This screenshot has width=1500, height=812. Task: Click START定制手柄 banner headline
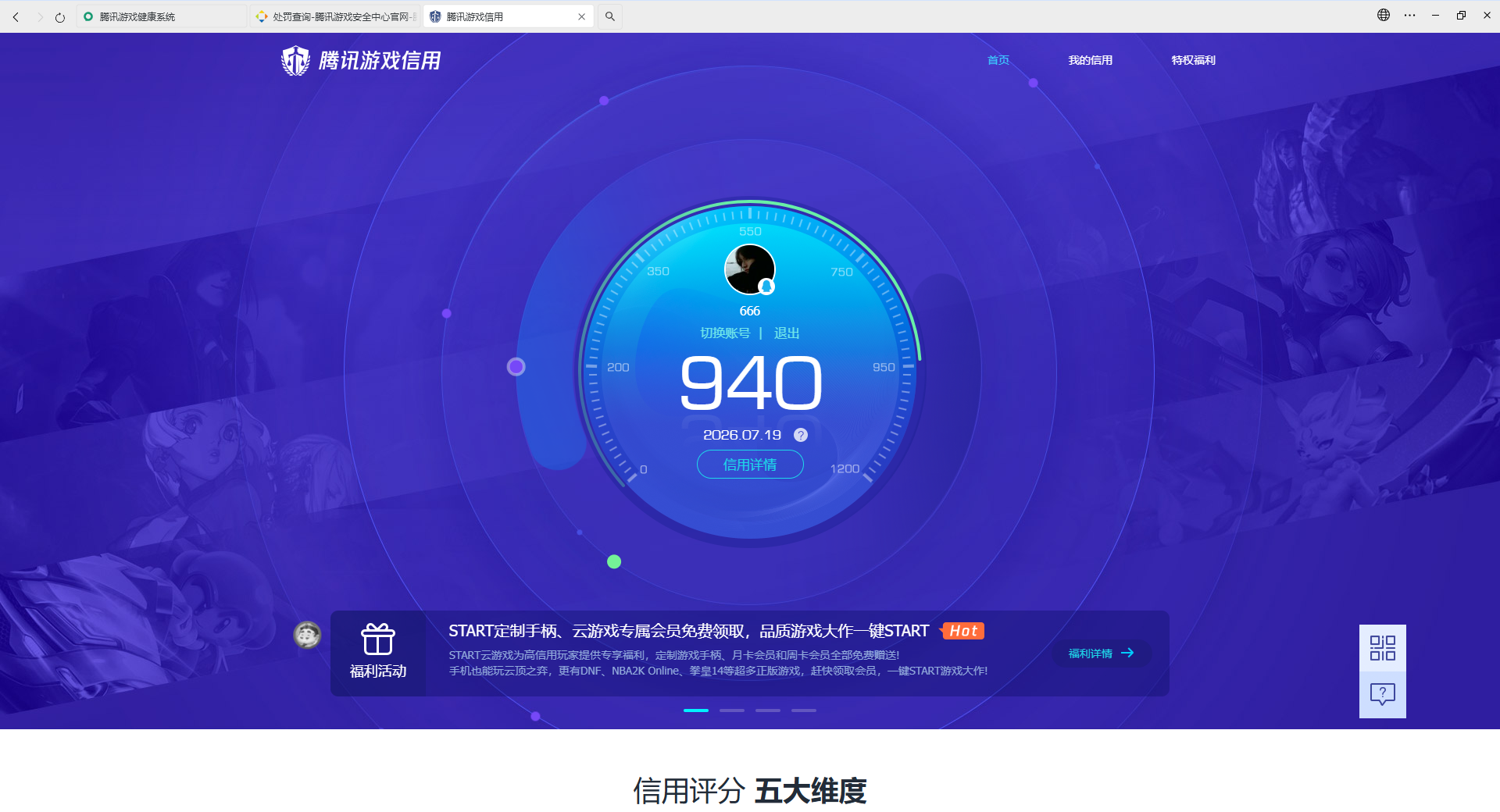[x=688, y=631]
